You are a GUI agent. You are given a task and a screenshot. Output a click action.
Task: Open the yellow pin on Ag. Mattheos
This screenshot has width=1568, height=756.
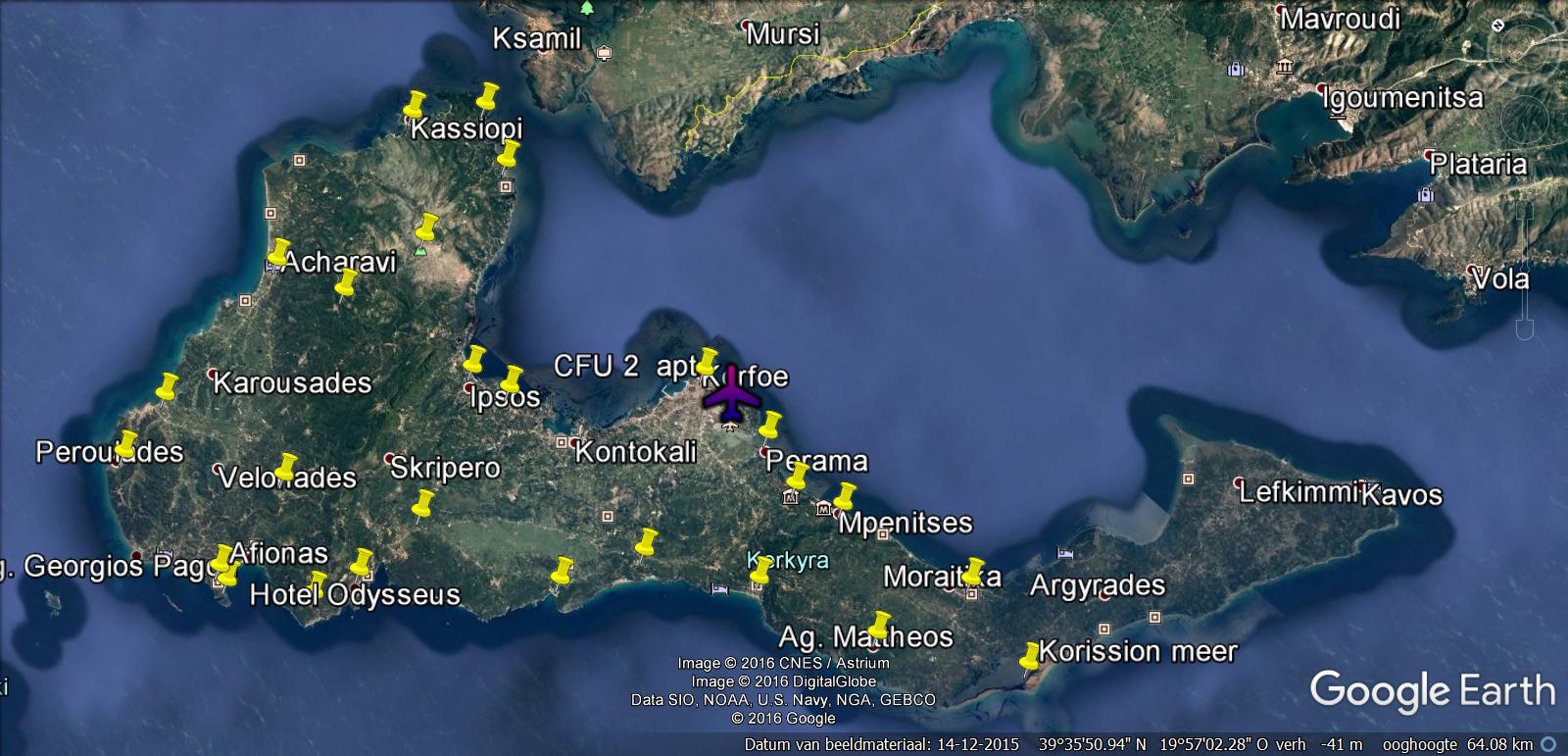click(x=880, y=625)
